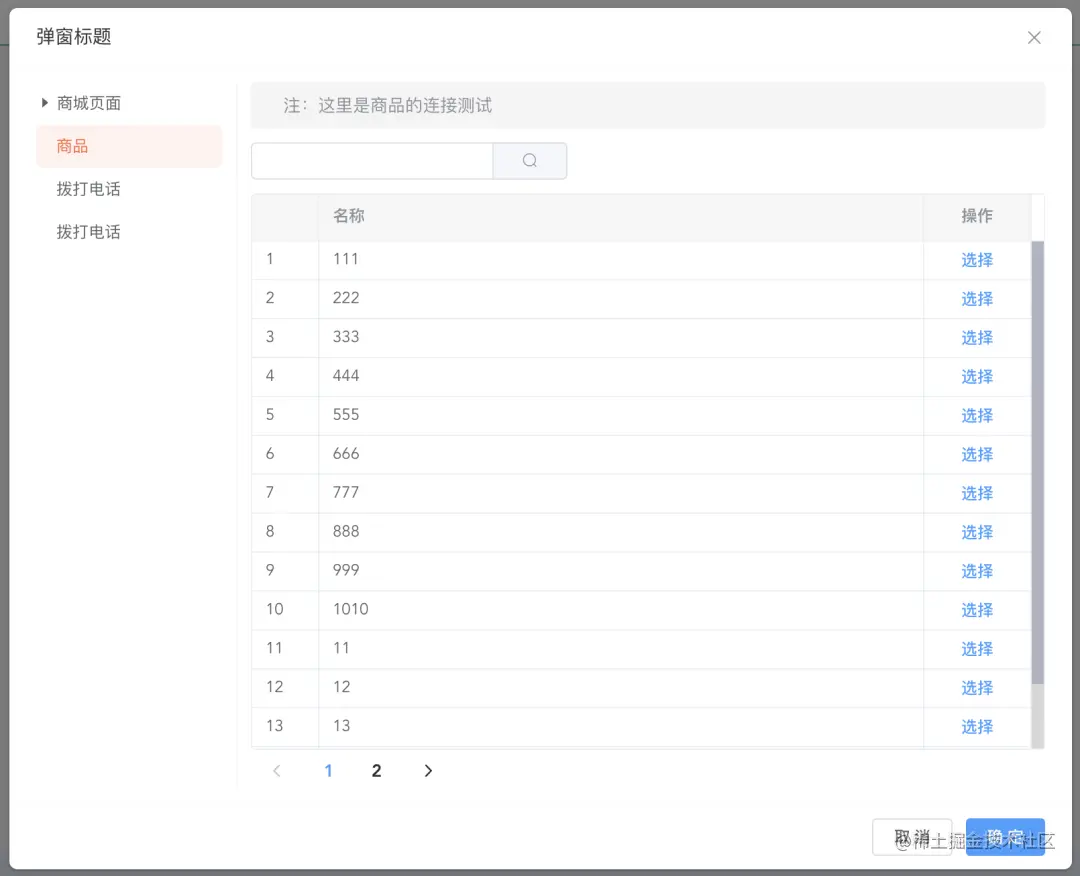
Task: Click the search magnifier icon button
Action: tap(530, 160)
